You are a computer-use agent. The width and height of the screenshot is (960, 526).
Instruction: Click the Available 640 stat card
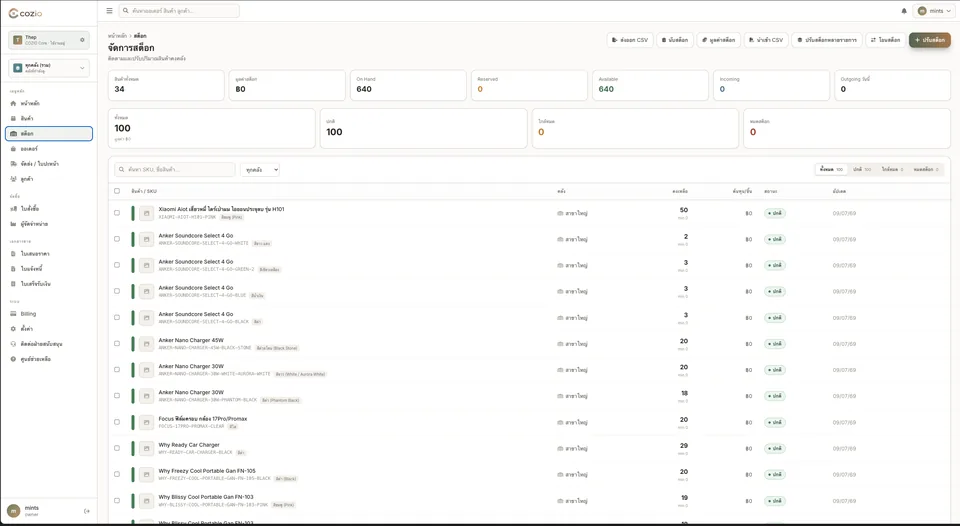pyautogui.click(x=650, y=85)
